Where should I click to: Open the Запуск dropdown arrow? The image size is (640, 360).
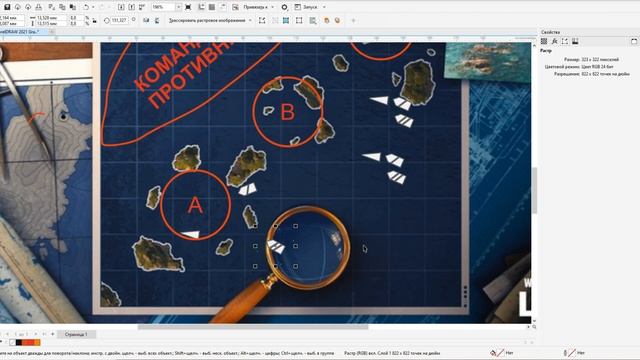324,7
